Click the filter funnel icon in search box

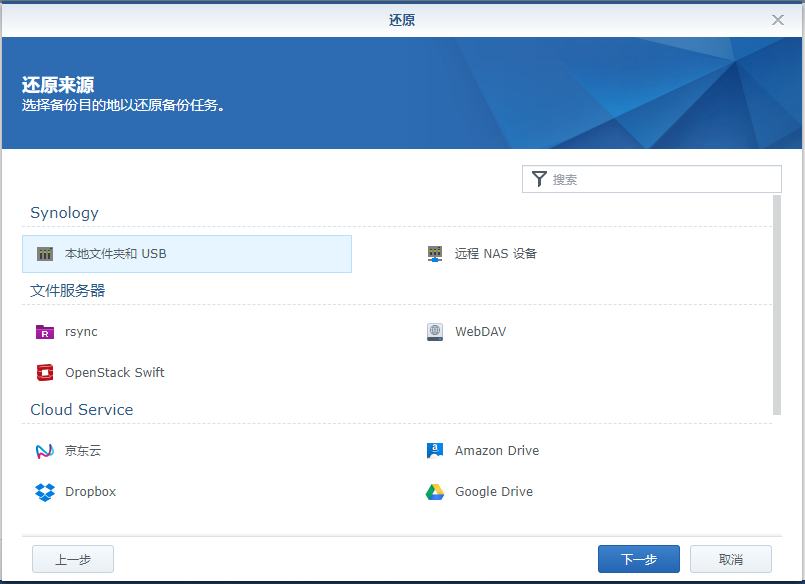[x=539, y=179]
